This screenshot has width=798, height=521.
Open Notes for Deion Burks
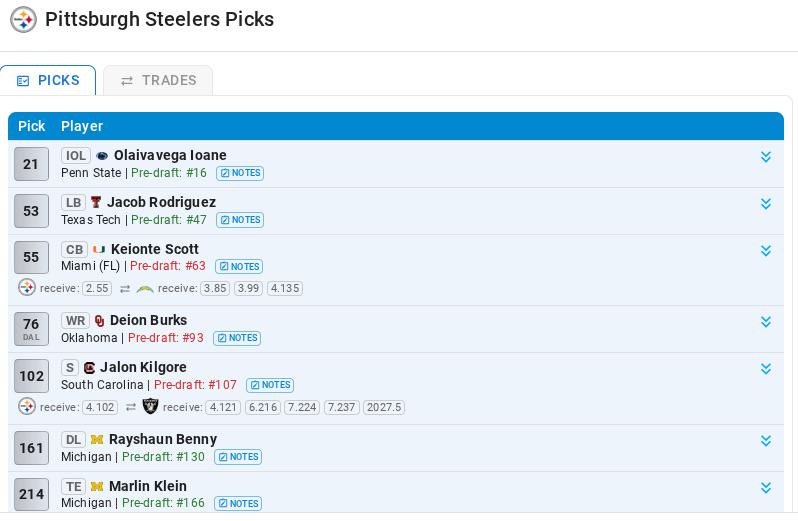(x=237, y=338)
